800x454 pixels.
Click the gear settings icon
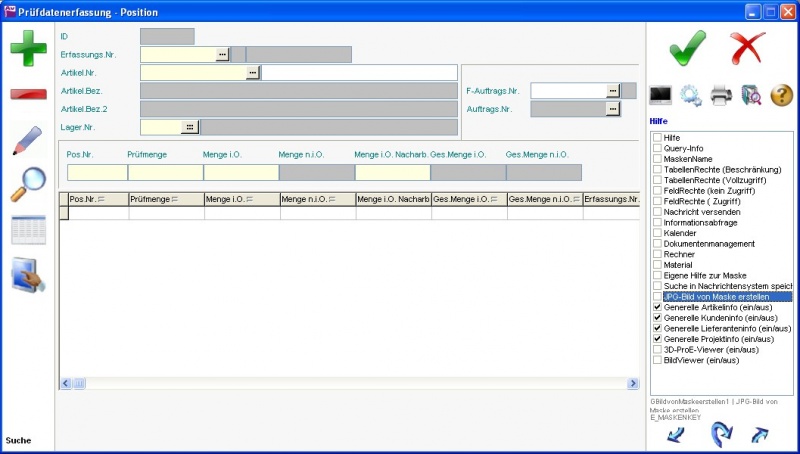click(691, 96)
